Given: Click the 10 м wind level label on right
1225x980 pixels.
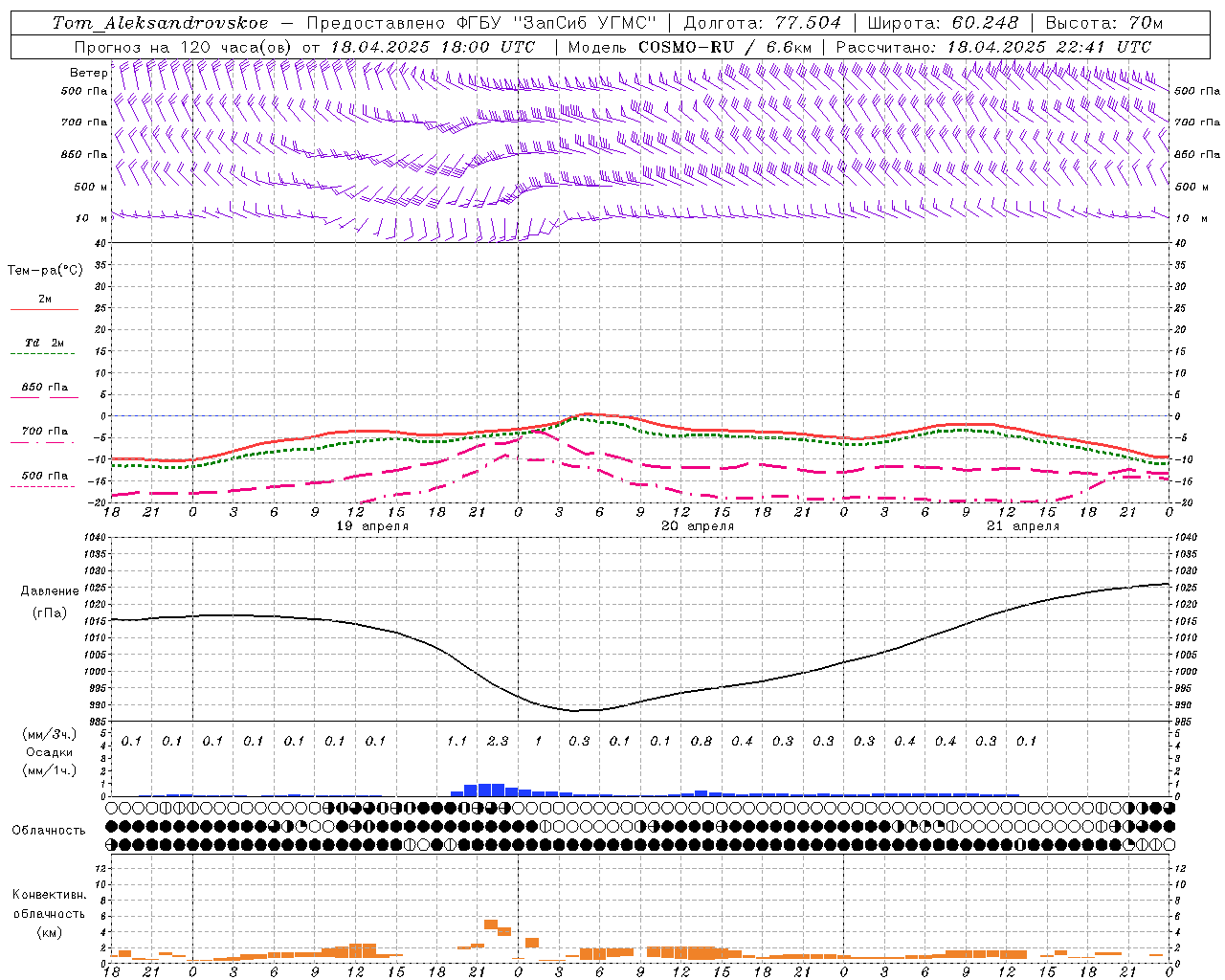Looking at the screenshot, I should click(x=1191, y=219).
